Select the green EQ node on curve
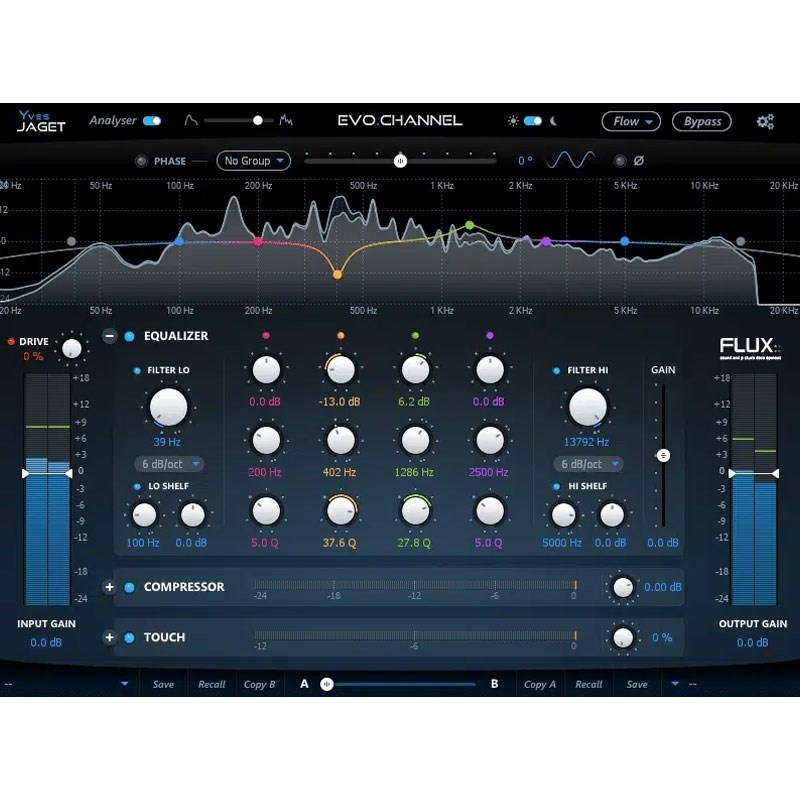 point(469,225)
